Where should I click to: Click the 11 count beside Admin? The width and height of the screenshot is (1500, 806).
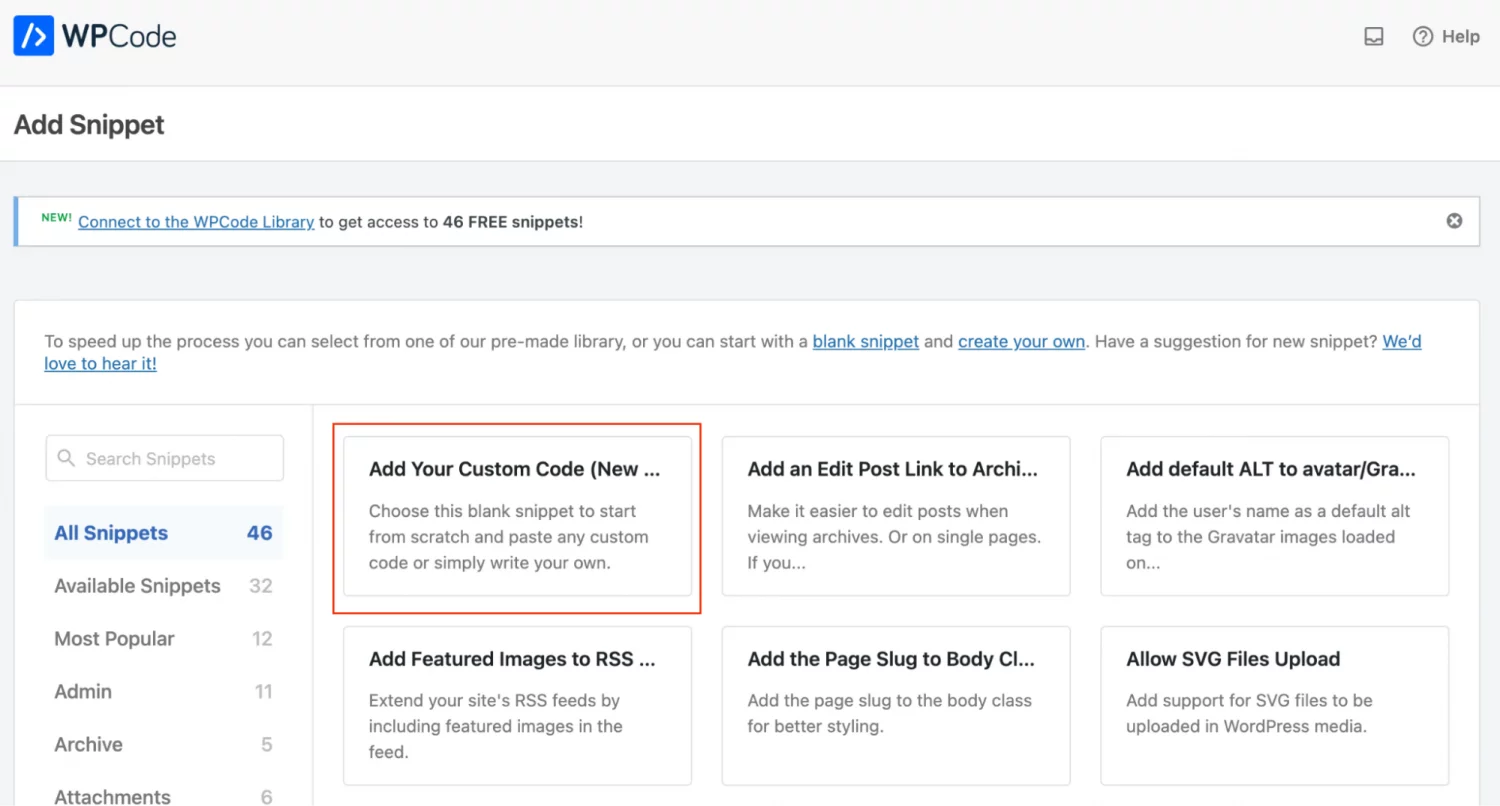(x=264, y=692)
